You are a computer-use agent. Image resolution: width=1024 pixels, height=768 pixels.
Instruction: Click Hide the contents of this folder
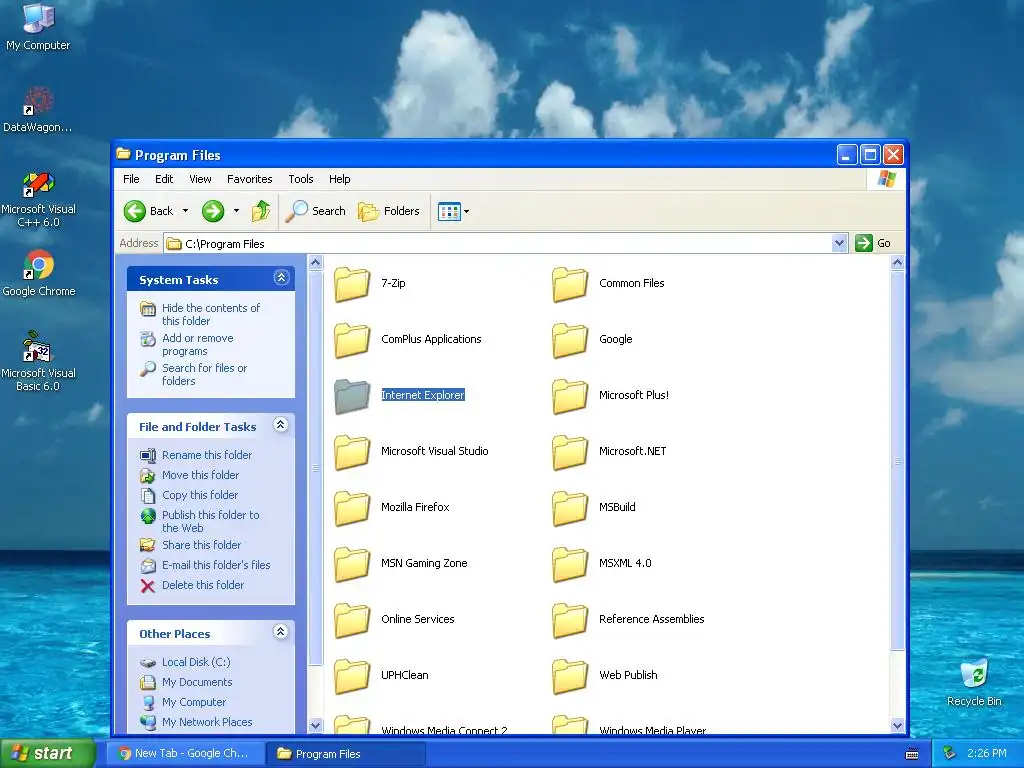point(210,314)
